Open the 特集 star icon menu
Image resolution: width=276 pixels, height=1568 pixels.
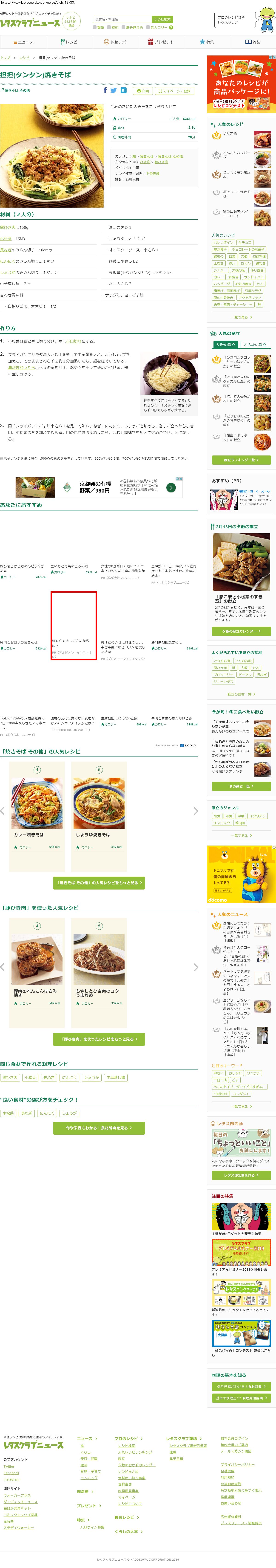(x=207, y=42)
